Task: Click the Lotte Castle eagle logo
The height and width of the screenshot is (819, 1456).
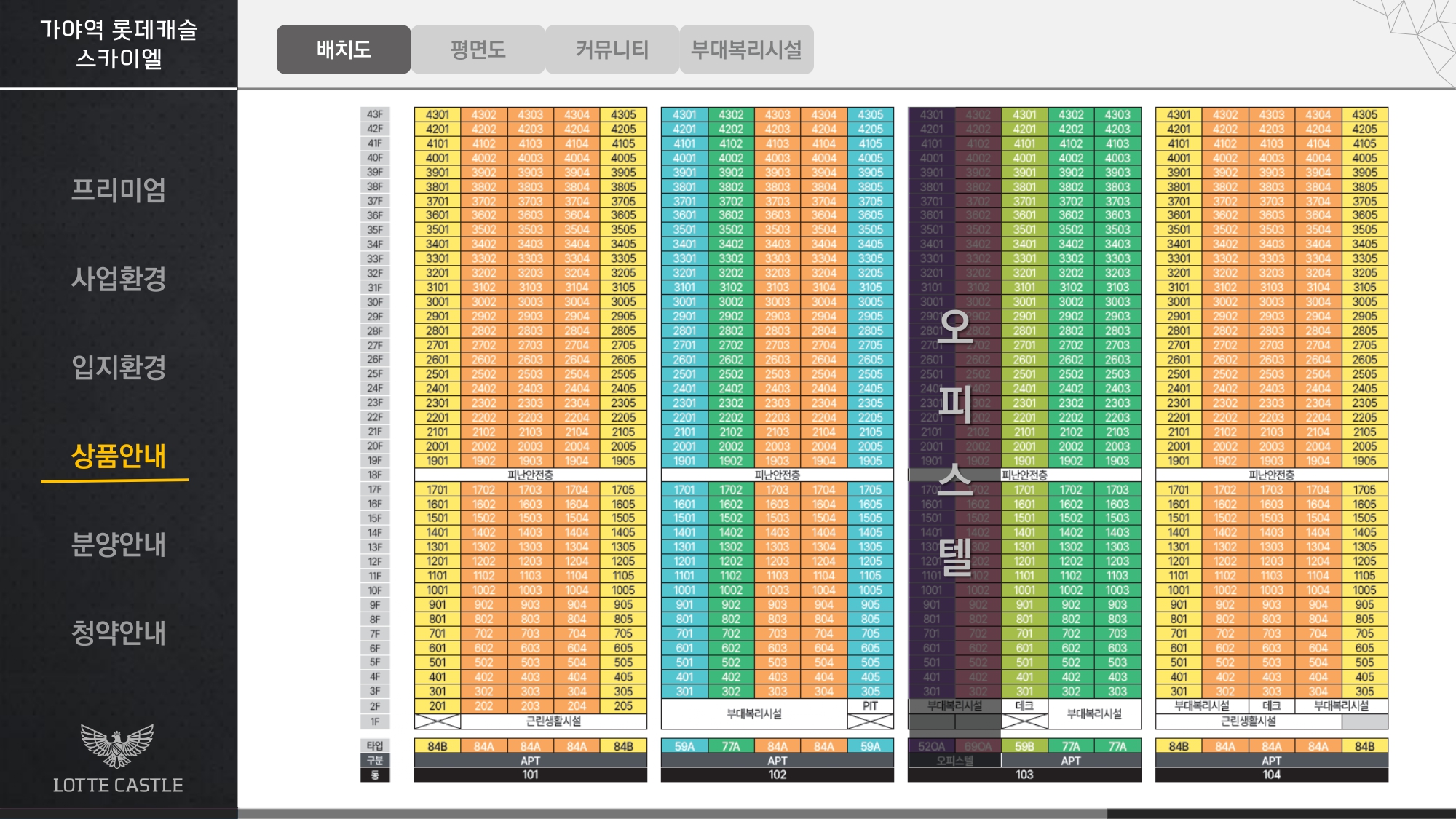Action: pyautogui.click(x=117, y=745)
